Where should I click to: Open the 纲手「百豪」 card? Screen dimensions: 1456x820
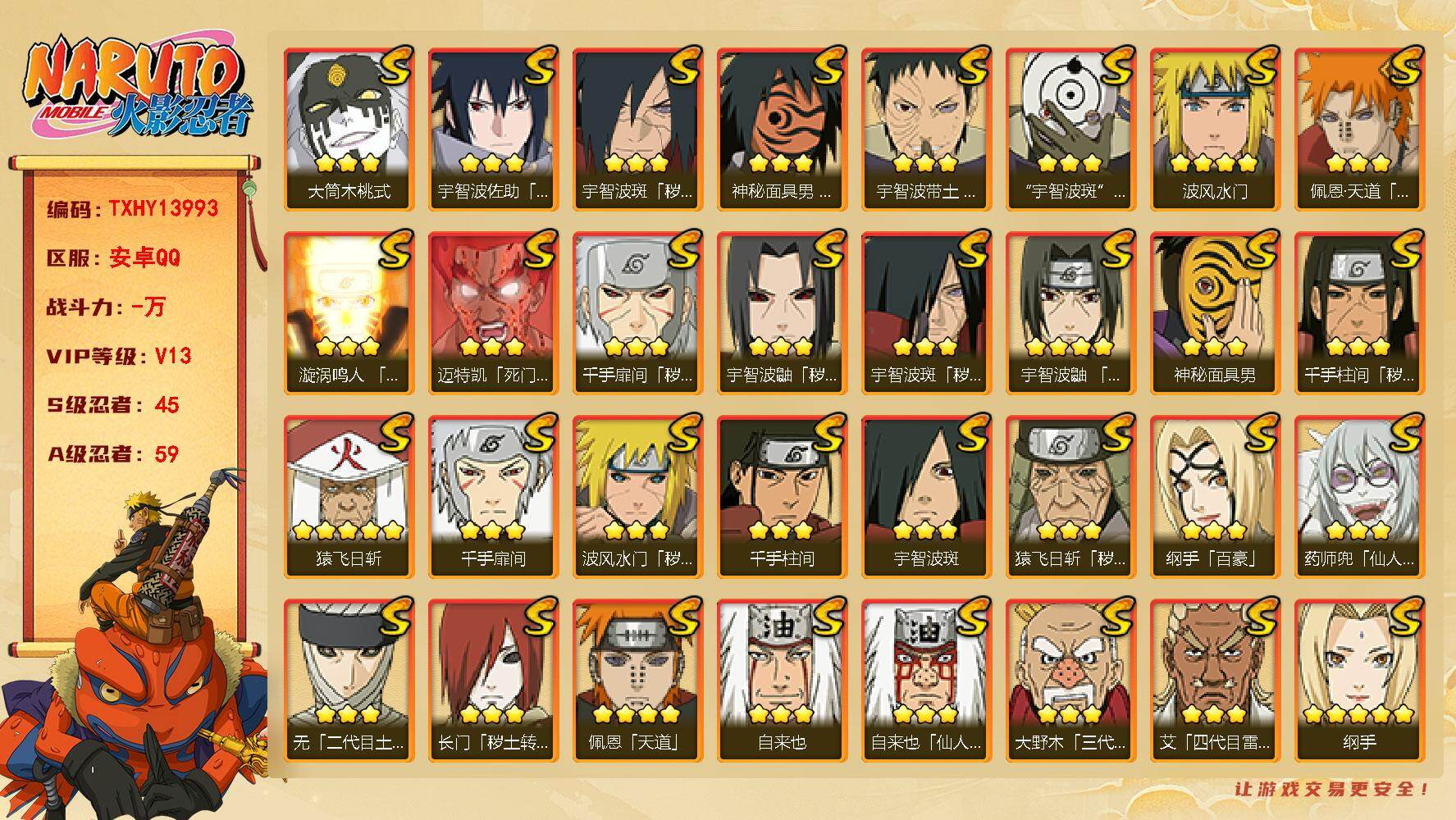point(1215,497)
